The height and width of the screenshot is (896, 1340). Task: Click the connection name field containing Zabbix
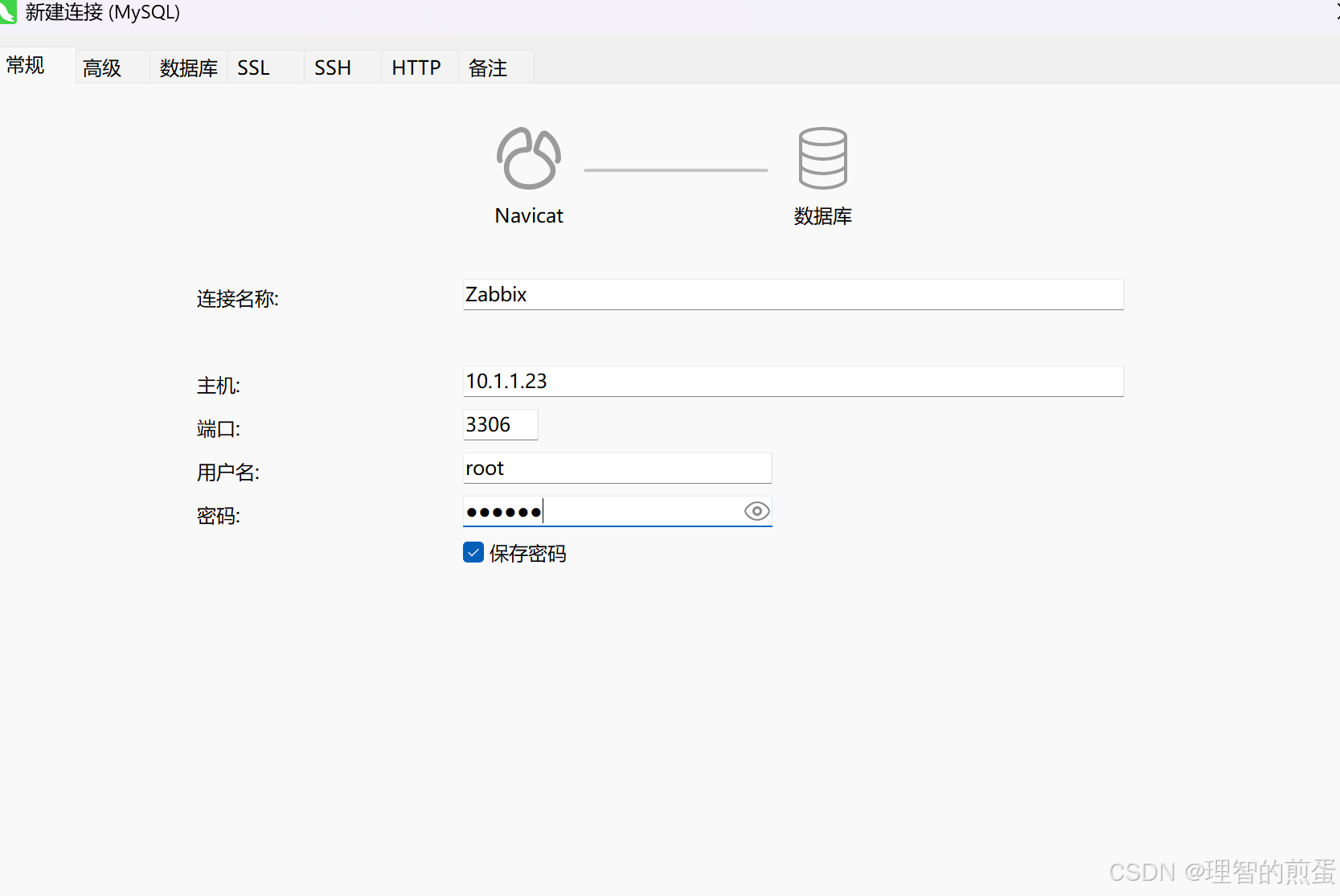click(793, 294)
